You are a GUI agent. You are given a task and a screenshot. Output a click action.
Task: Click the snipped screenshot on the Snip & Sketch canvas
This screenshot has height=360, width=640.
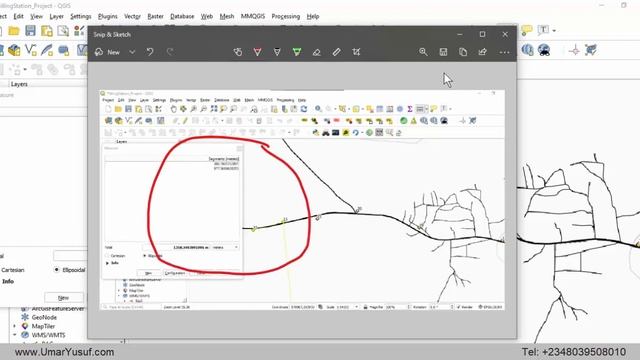pos(302,200)
